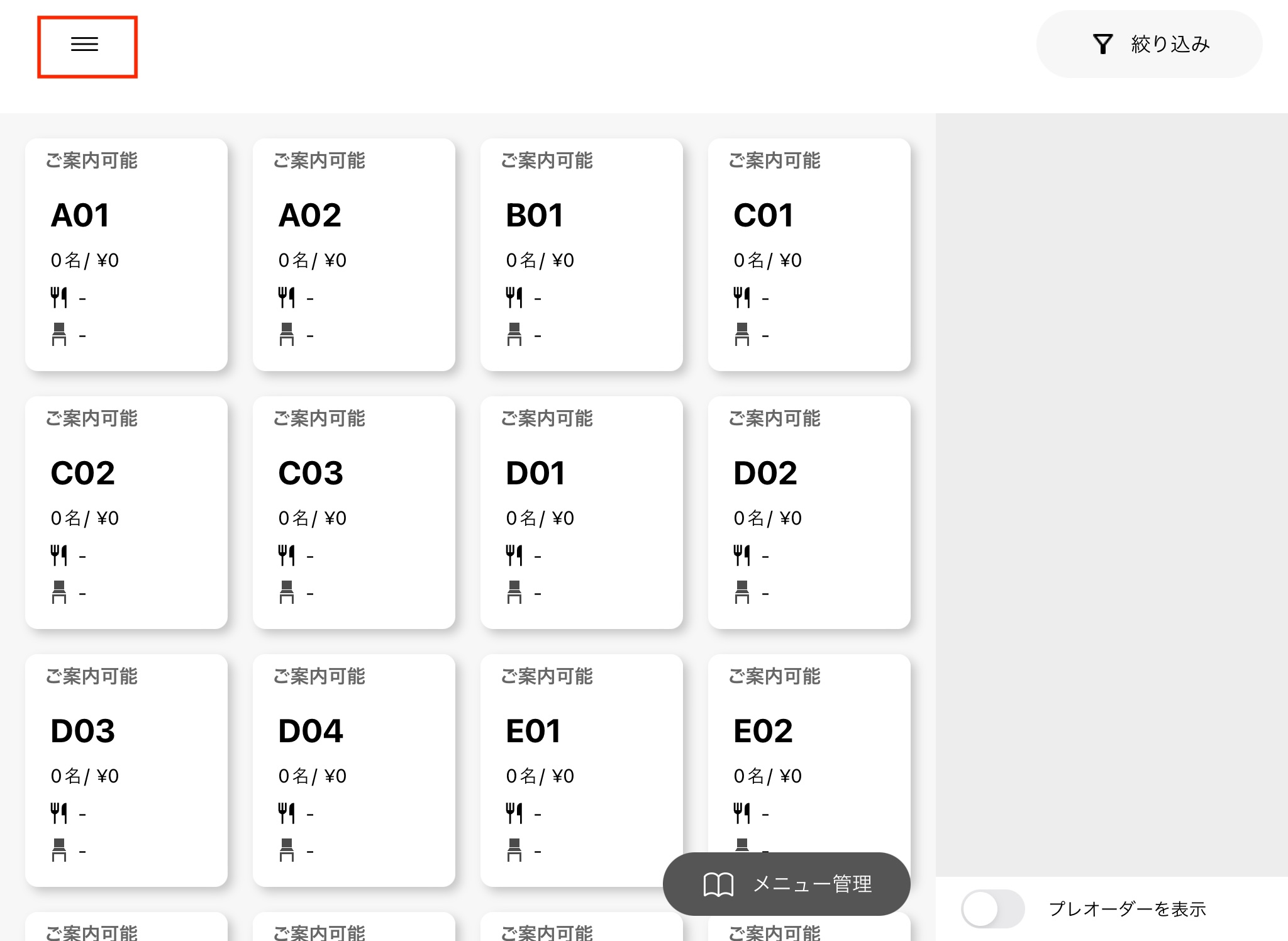Click fork-knife icon on table C03
This screenshot has width=1288, height=941.
(287, 555)
